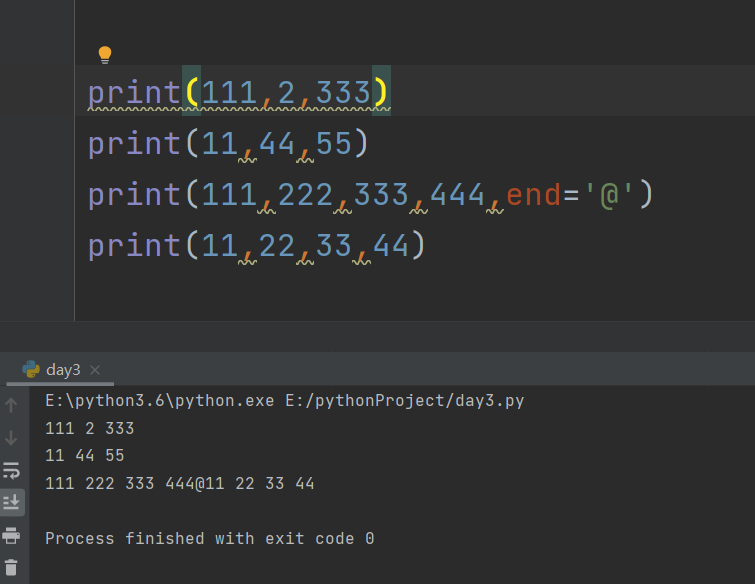
Task: Select the day3 run tab
Action: [x=60, y=370]
